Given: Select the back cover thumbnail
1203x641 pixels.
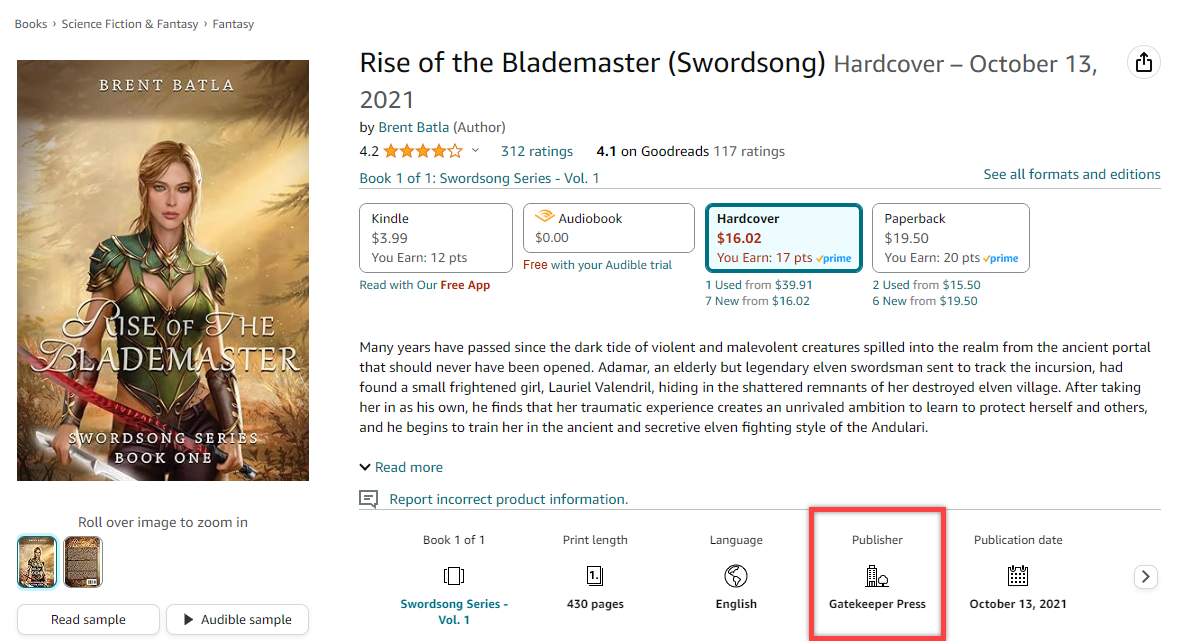Looking at the screenshot, I should coord(83,562).
